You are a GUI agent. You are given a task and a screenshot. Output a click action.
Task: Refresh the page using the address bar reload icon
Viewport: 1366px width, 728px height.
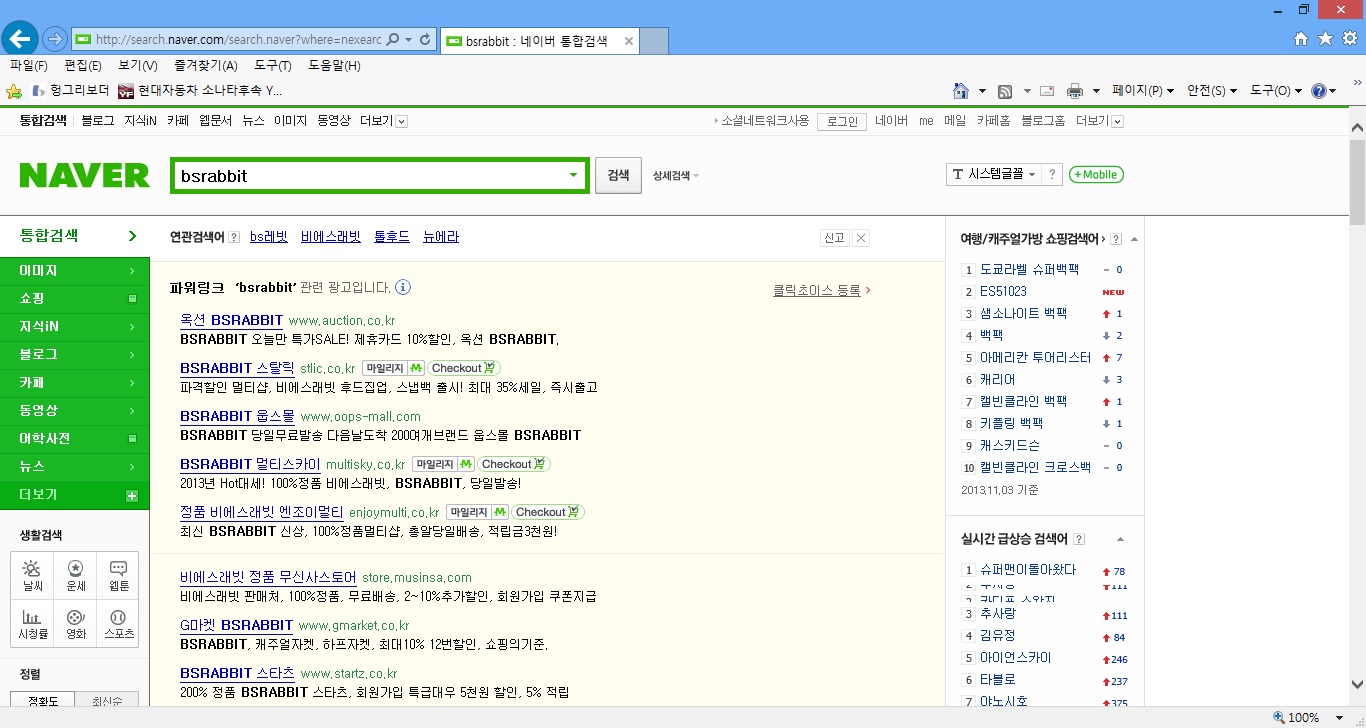point(425,40)
